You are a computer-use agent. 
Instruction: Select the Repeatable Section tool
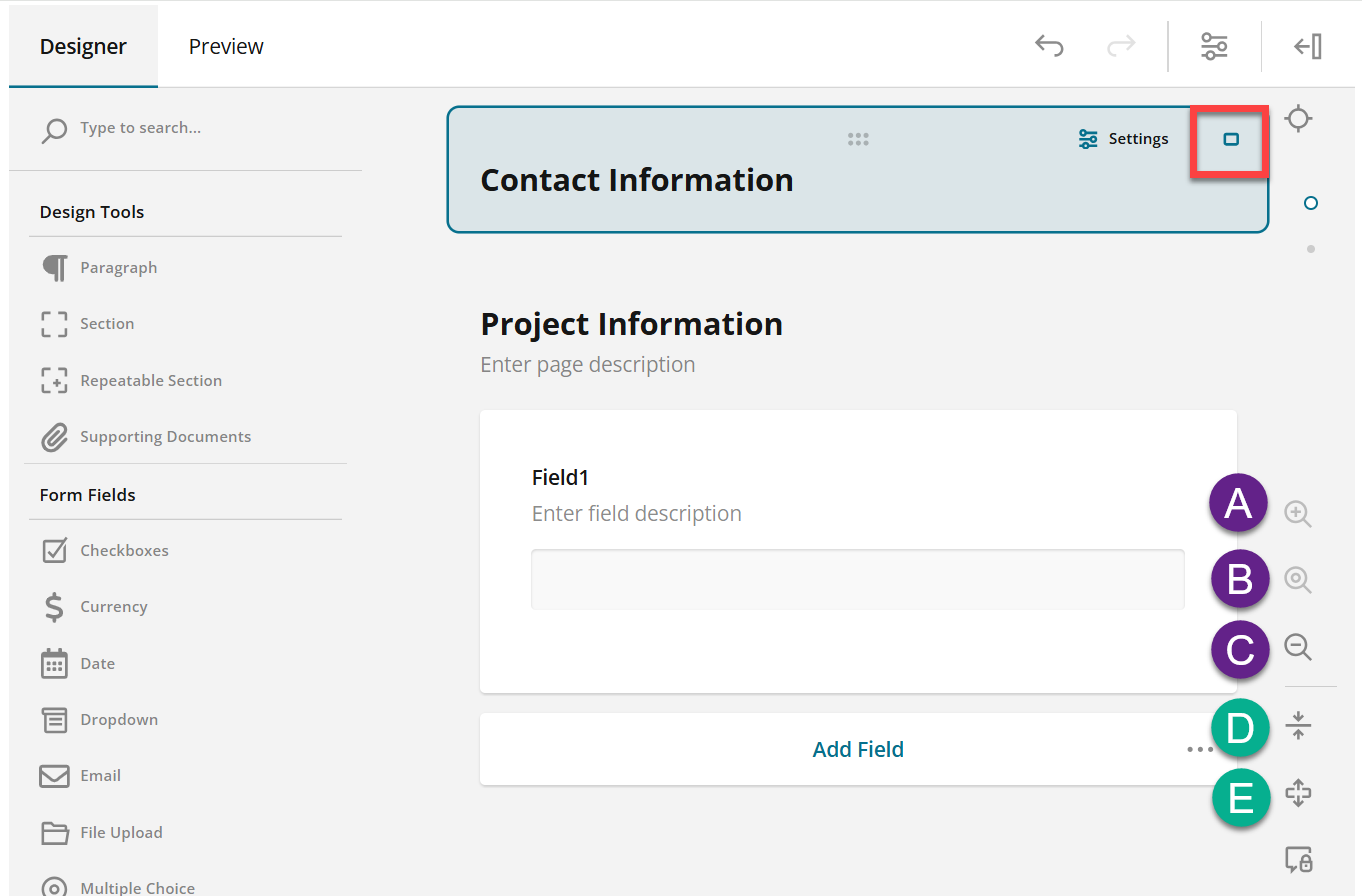[x=132, y=380]
